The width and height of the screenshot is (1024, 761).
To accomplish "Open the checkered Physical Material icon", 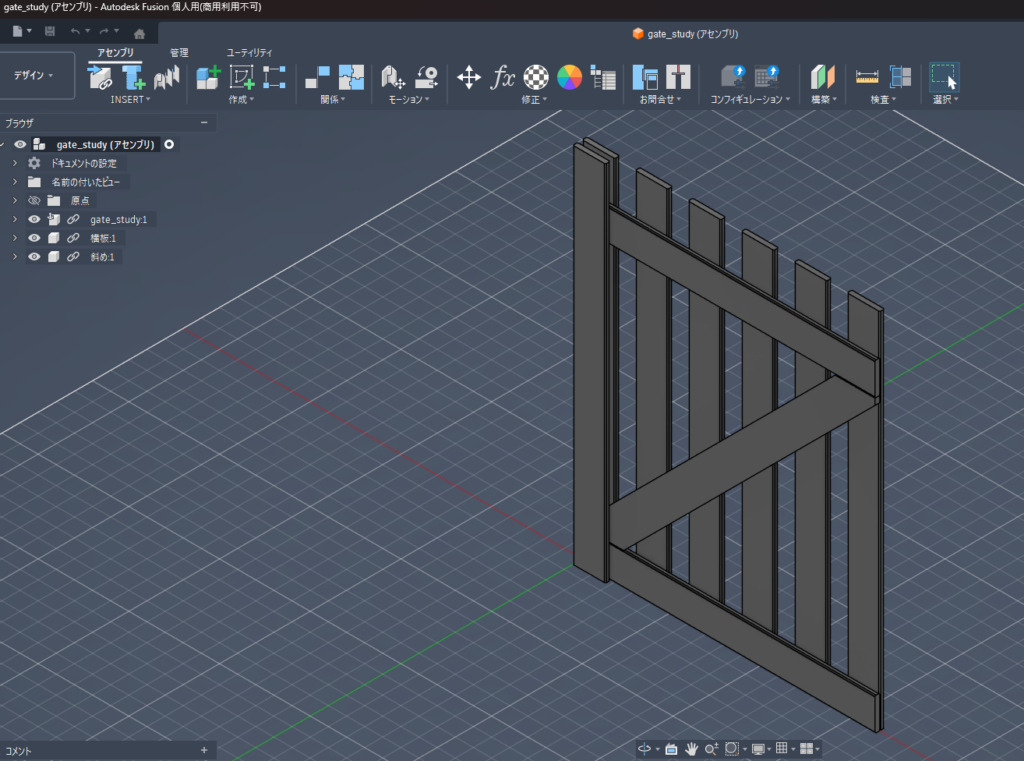I will click(x=537, y=78).
